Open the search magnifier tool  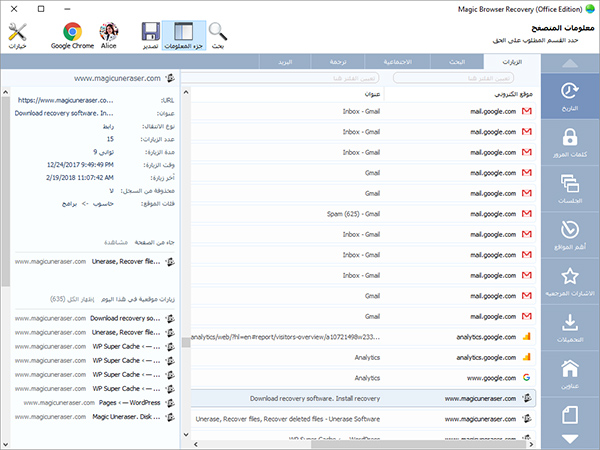(218, 36)
